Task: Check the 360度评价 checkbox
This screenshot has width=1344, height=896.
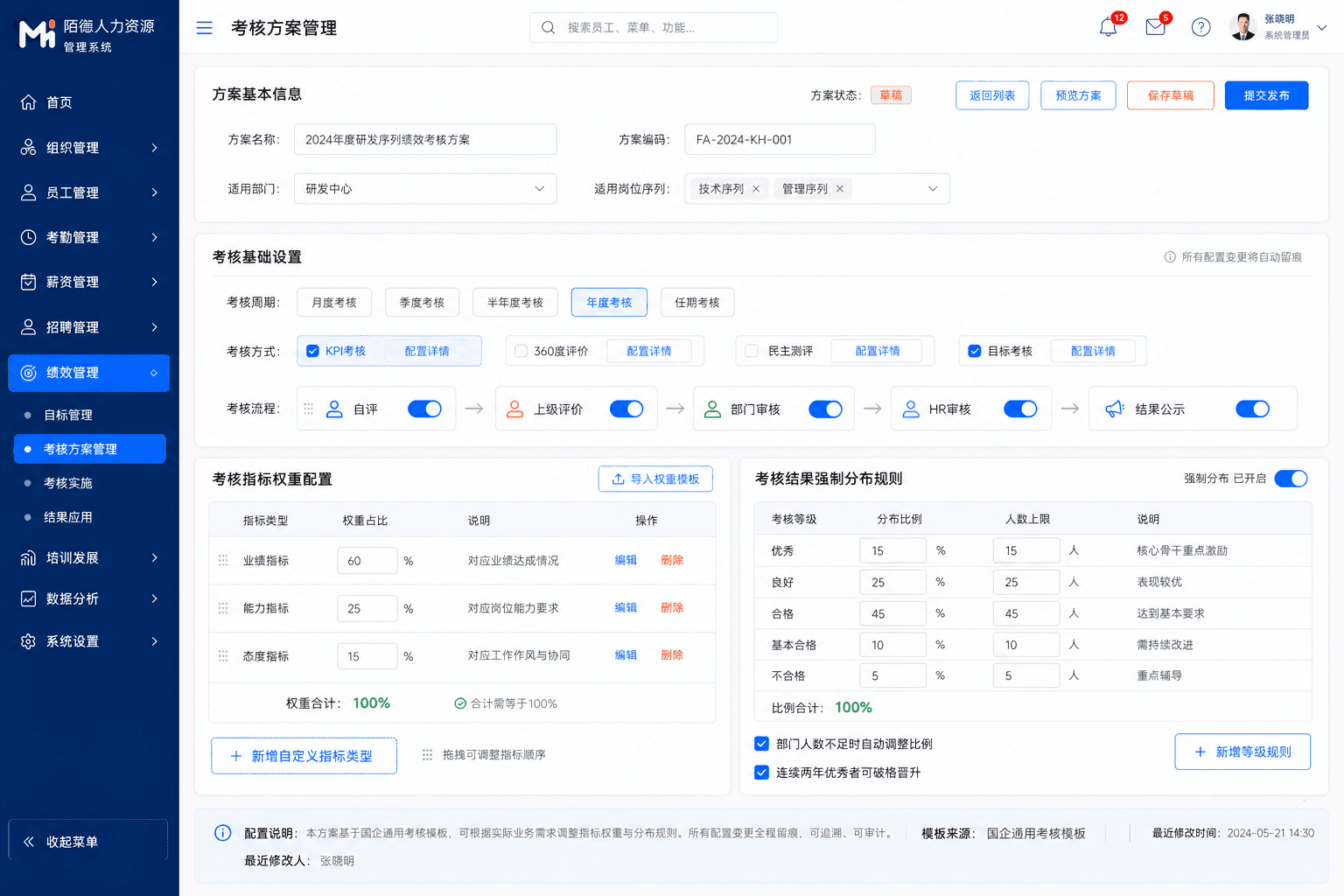Action: click(x=521, y=351)
